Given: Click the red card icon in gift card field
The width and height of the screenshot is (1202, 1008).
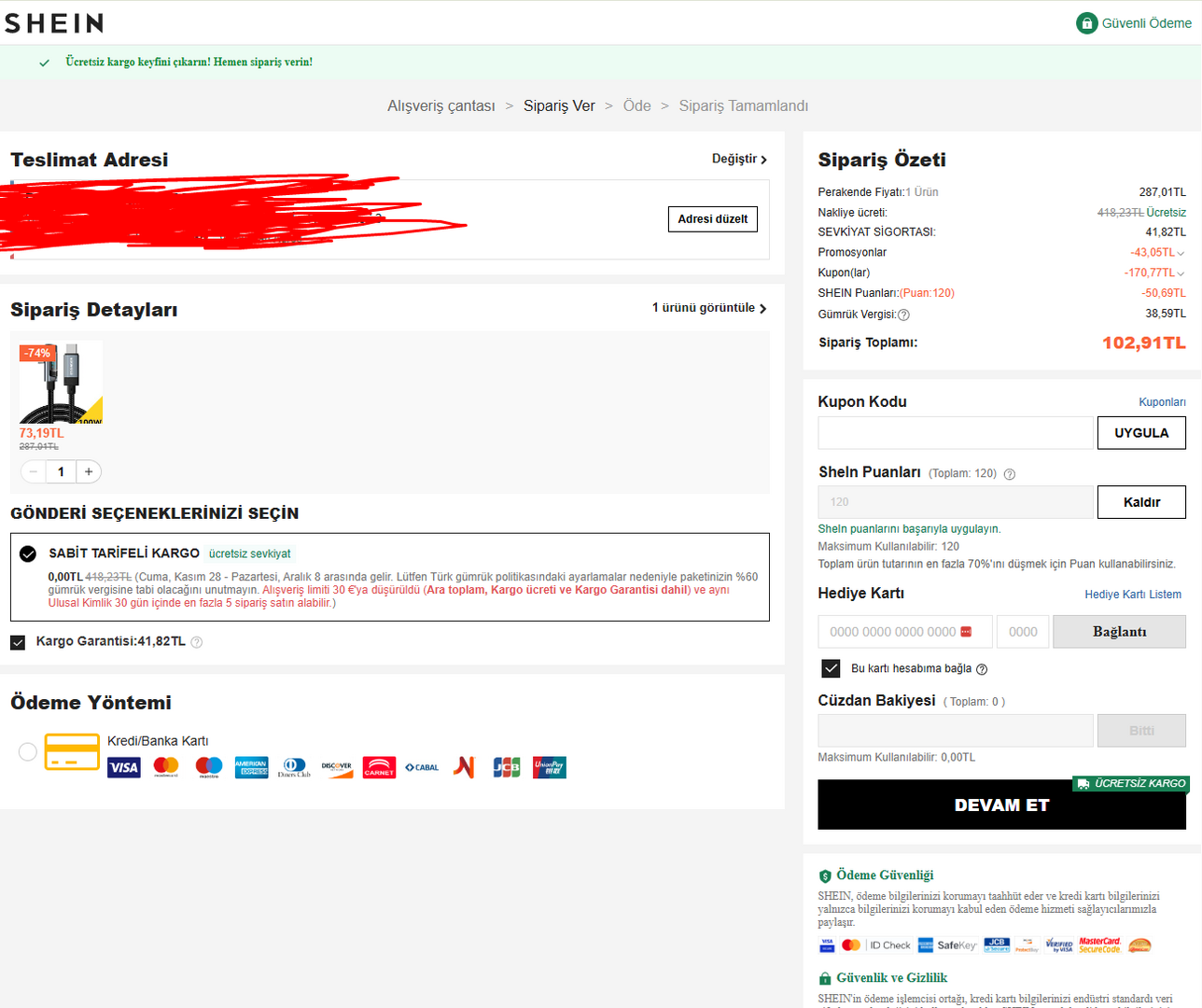Looking at the screenshot, I should click(966, 632).
